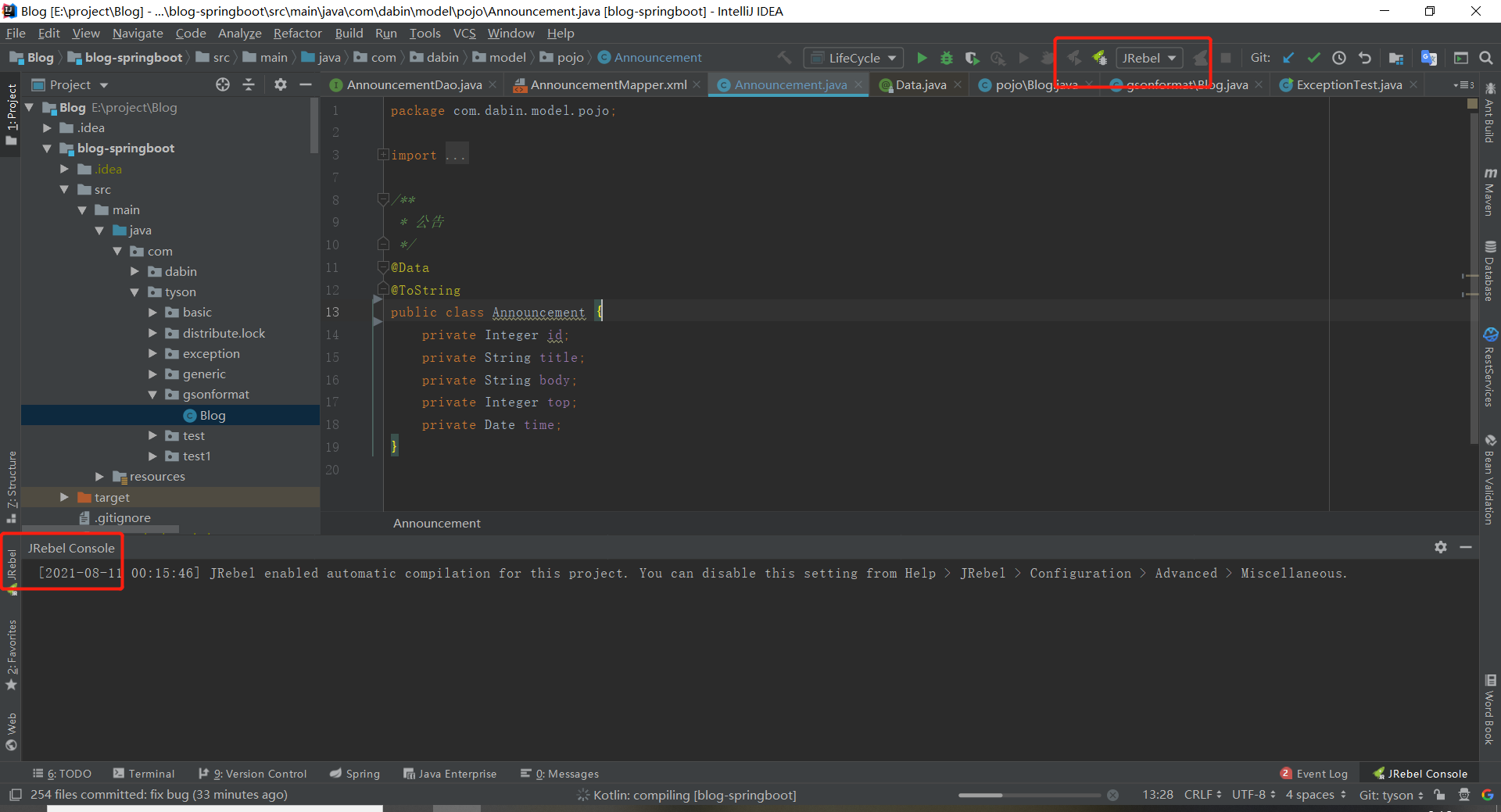Change indent via 4 spaces widget
Screen dimensions: 1501x812
click(x=1316, y=795)
